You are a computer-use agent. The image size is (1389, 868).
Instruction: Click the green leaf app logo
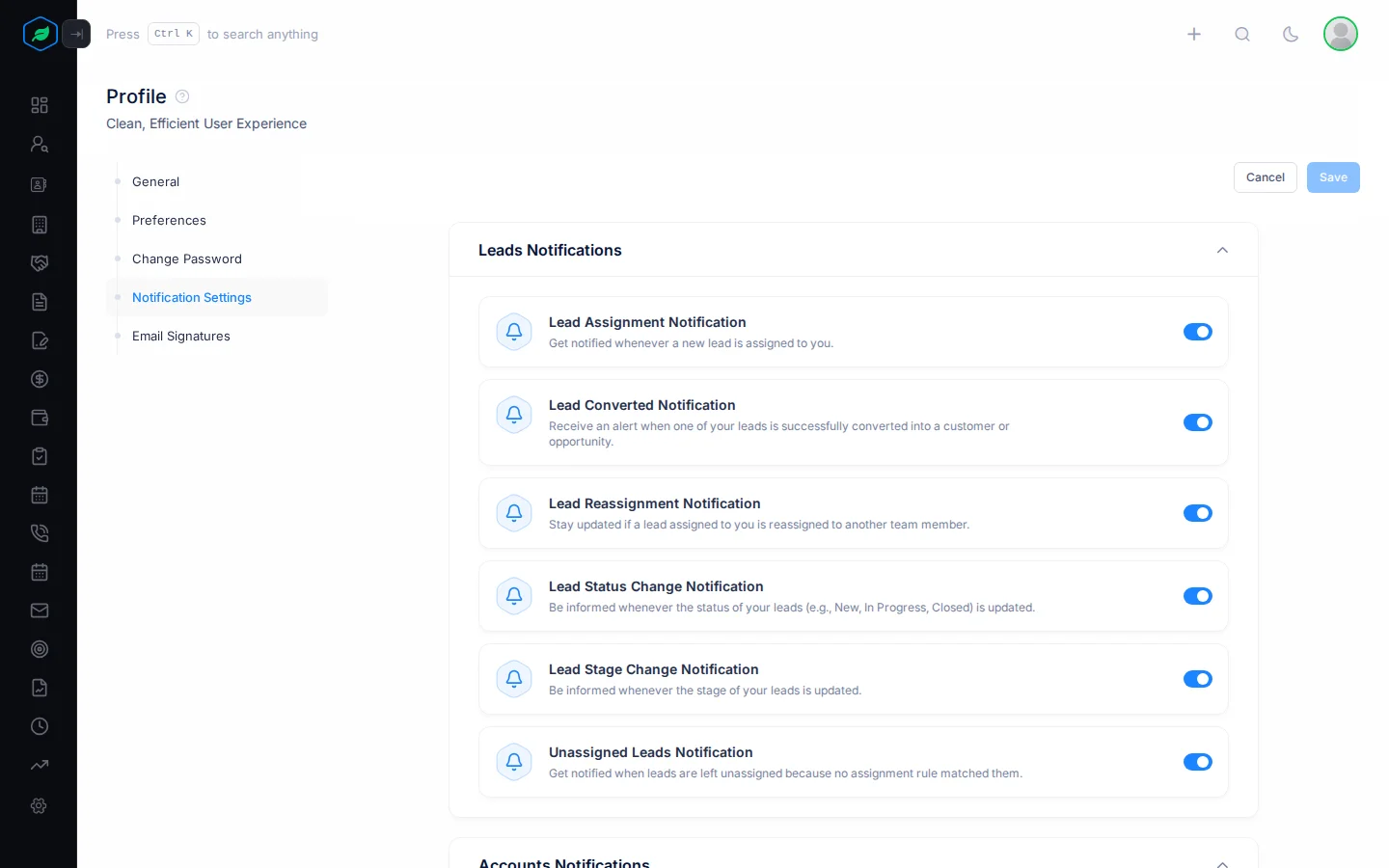[41, 34]
